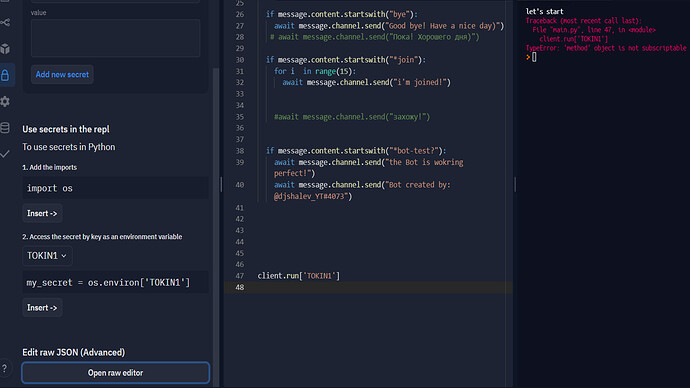
Task: Click the client.run['TOKIN1'] code line
Action: coord(299,276)
